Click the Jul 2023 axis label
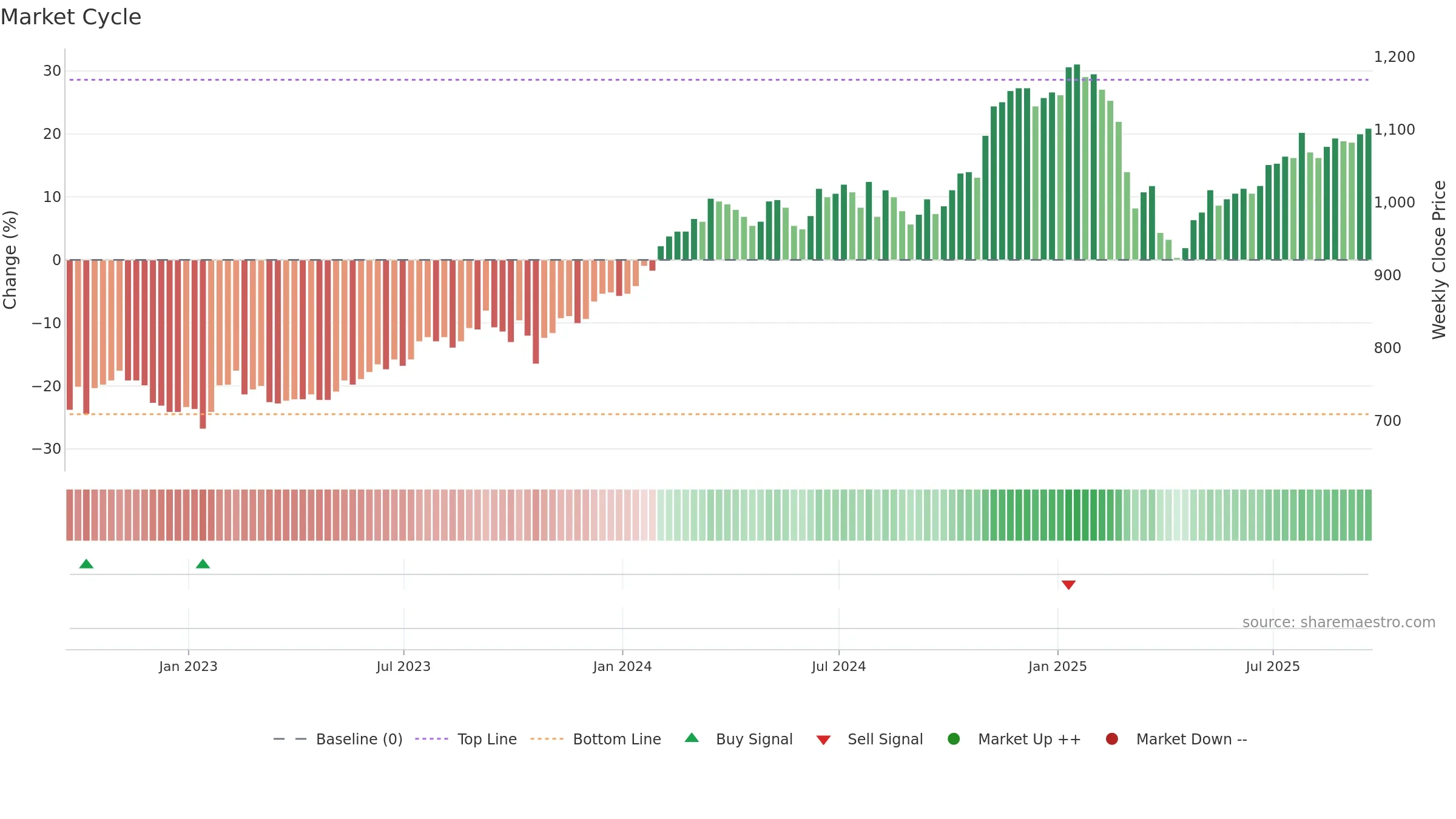Screen dimensions: 1456x819 tap(403, 667)
